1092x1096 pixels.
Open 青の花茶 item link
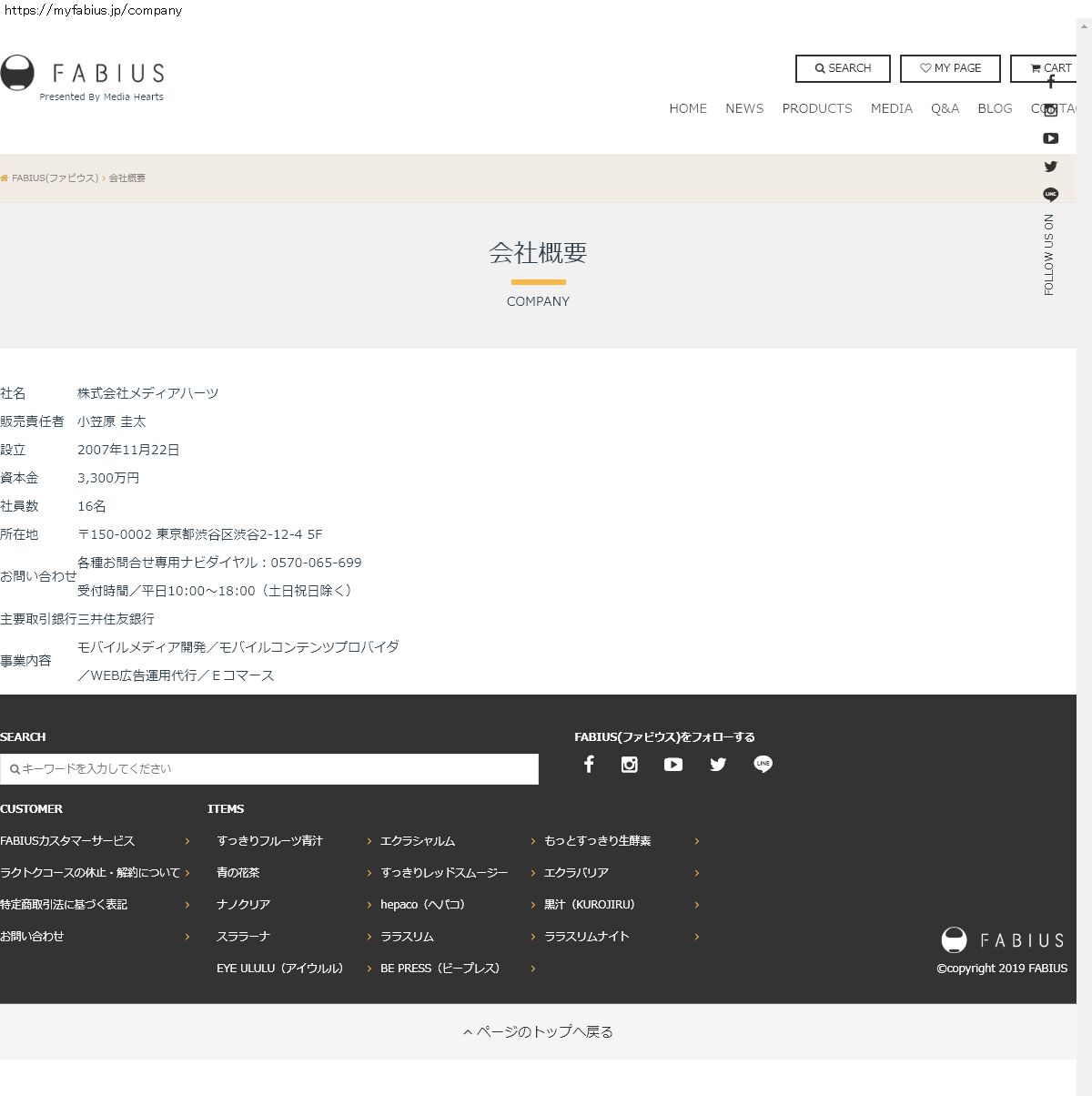[238, 873]
